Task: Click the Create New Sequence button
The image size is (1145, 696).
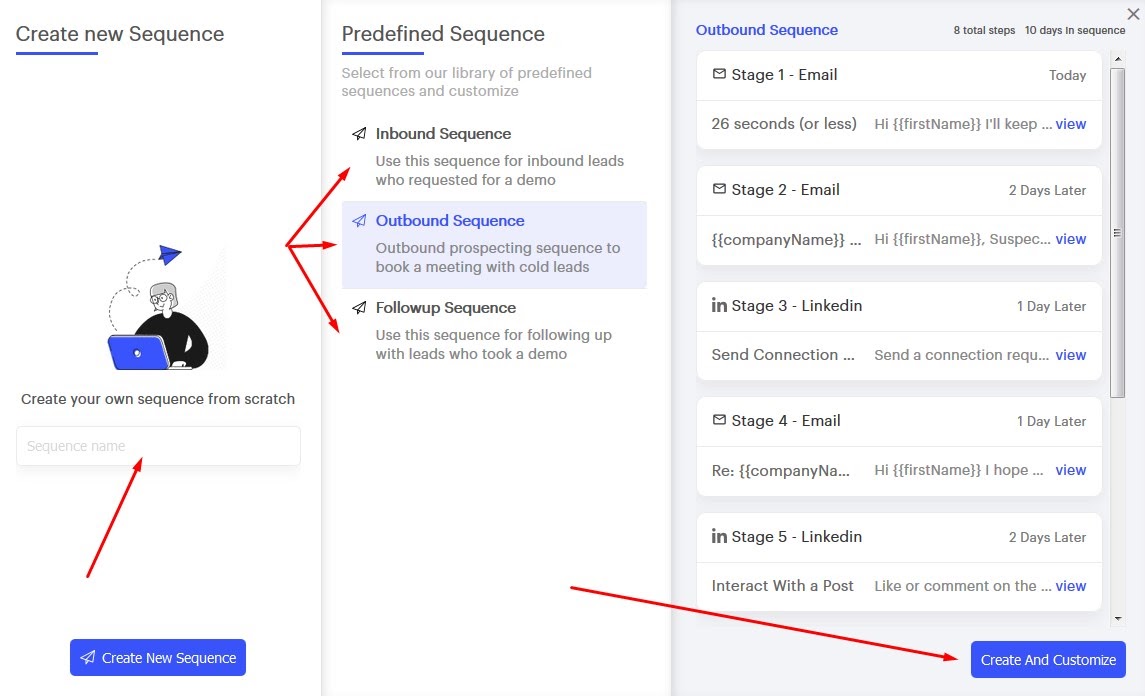Action: (x=158, y=657)
